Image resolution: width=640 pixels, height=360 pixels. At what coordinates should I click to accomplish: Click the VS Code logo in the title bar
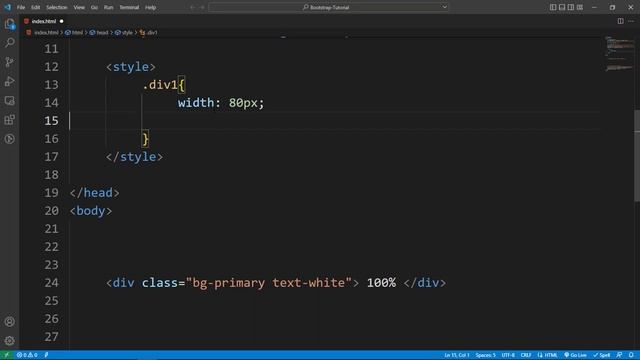tap(7, 7)
